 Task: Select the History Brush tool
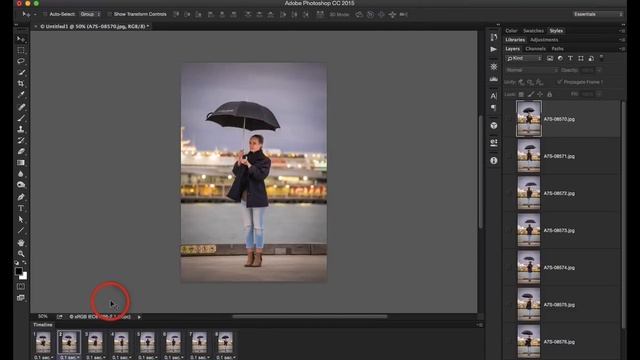click(21, 140)
